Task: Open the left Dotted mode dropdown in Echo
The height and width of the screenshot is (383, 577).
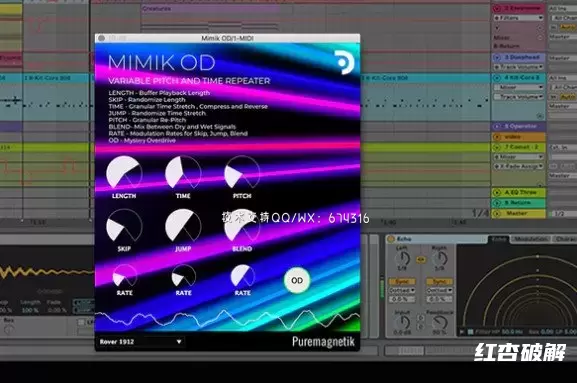Action: pos(402,290)
